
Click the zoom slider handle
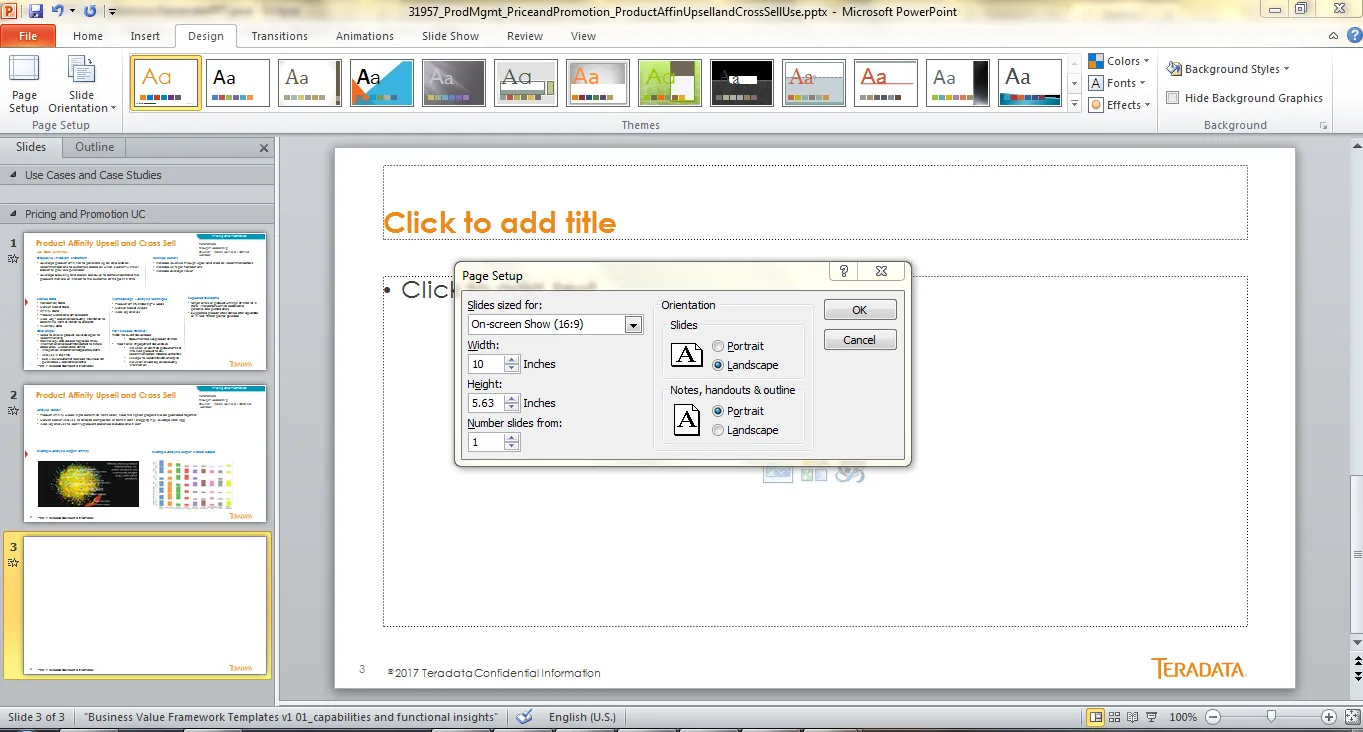click(1271, 717)
